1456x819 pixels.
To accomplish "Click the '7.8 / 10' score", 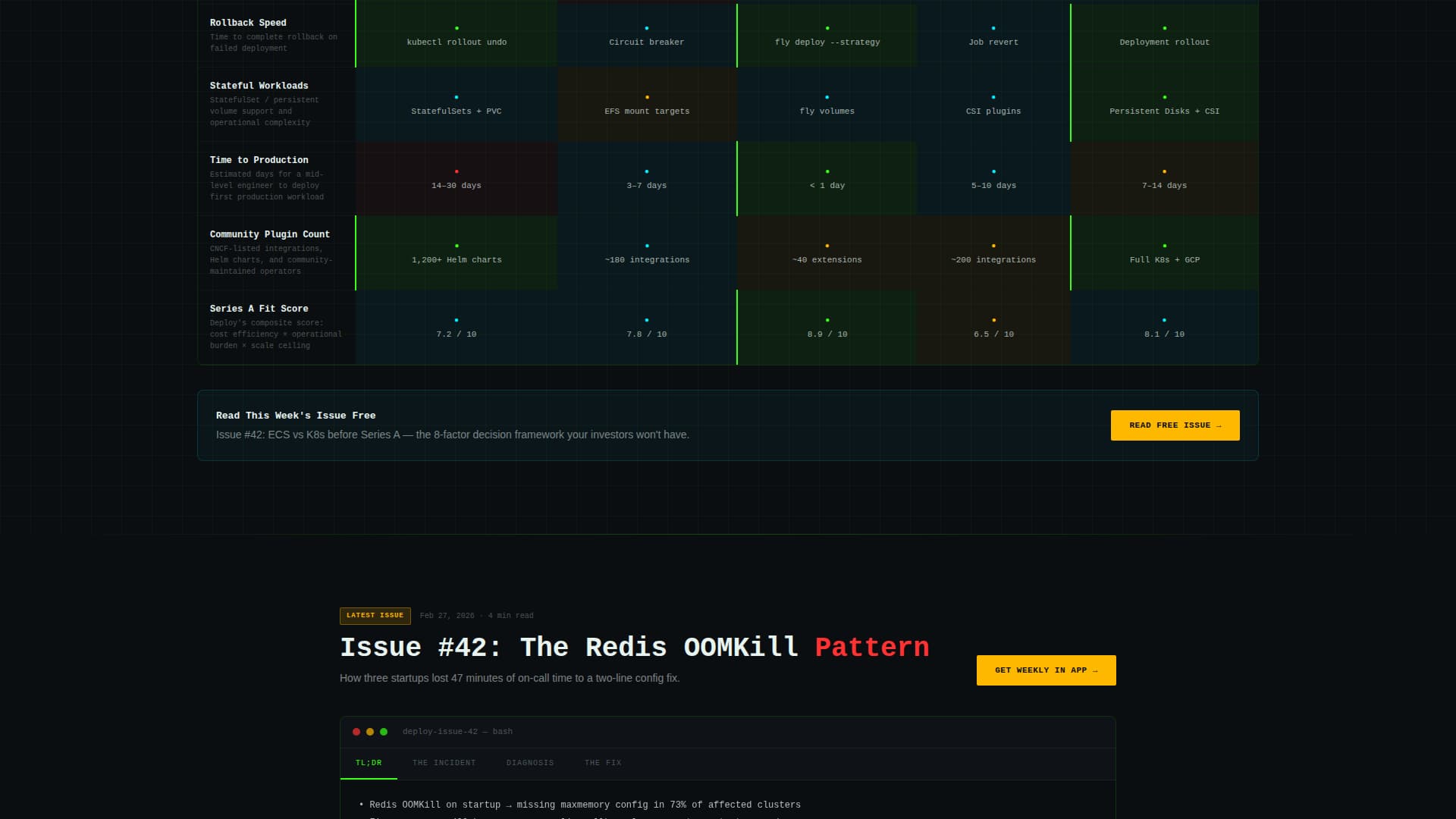I will click(647, 334).
